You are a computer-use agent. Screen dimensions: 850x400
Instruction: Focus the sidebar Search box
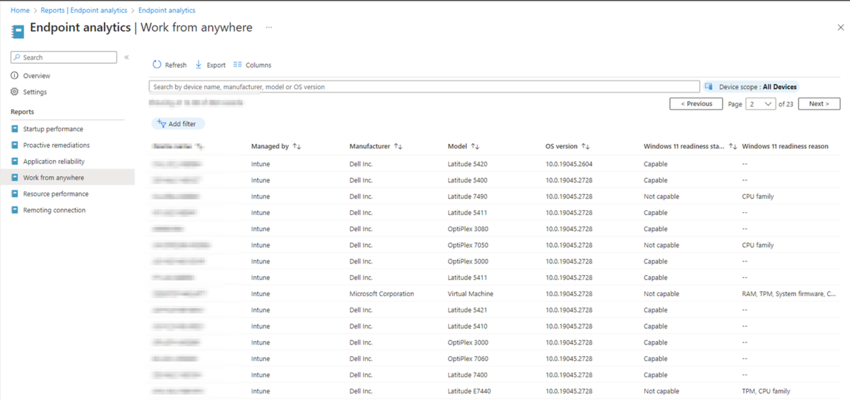[64, 57]
